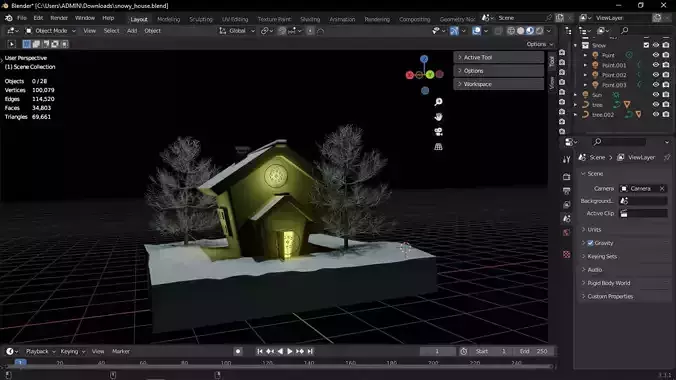The height and width of the screenshot is (380, 676).
Task: Toggle viewport gizmos button
Action: [454, 31]
